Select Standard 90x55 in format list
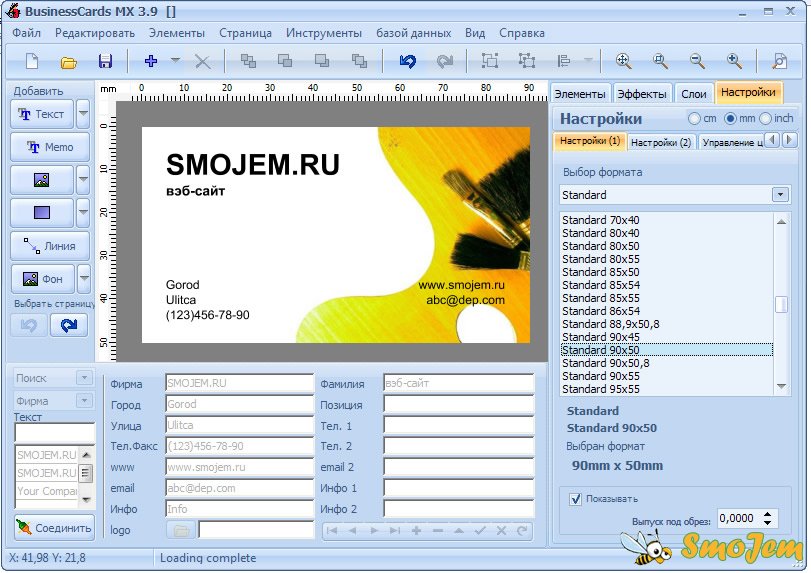811x573 pixels. click(x=600, y=376)
